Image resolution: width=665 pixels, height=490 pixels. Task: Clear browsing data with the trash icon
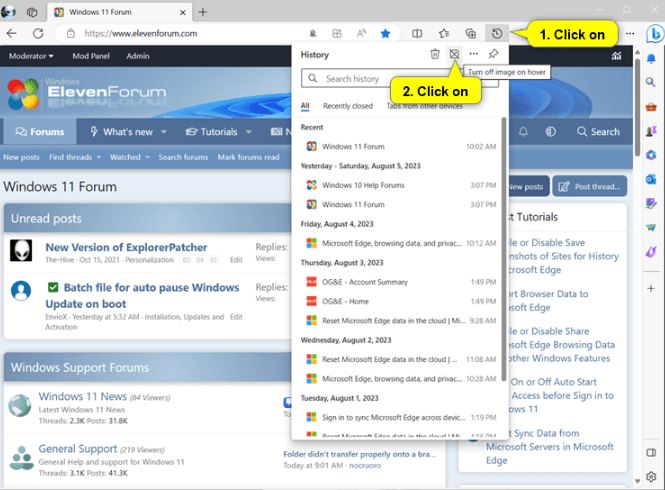[435, 54]
